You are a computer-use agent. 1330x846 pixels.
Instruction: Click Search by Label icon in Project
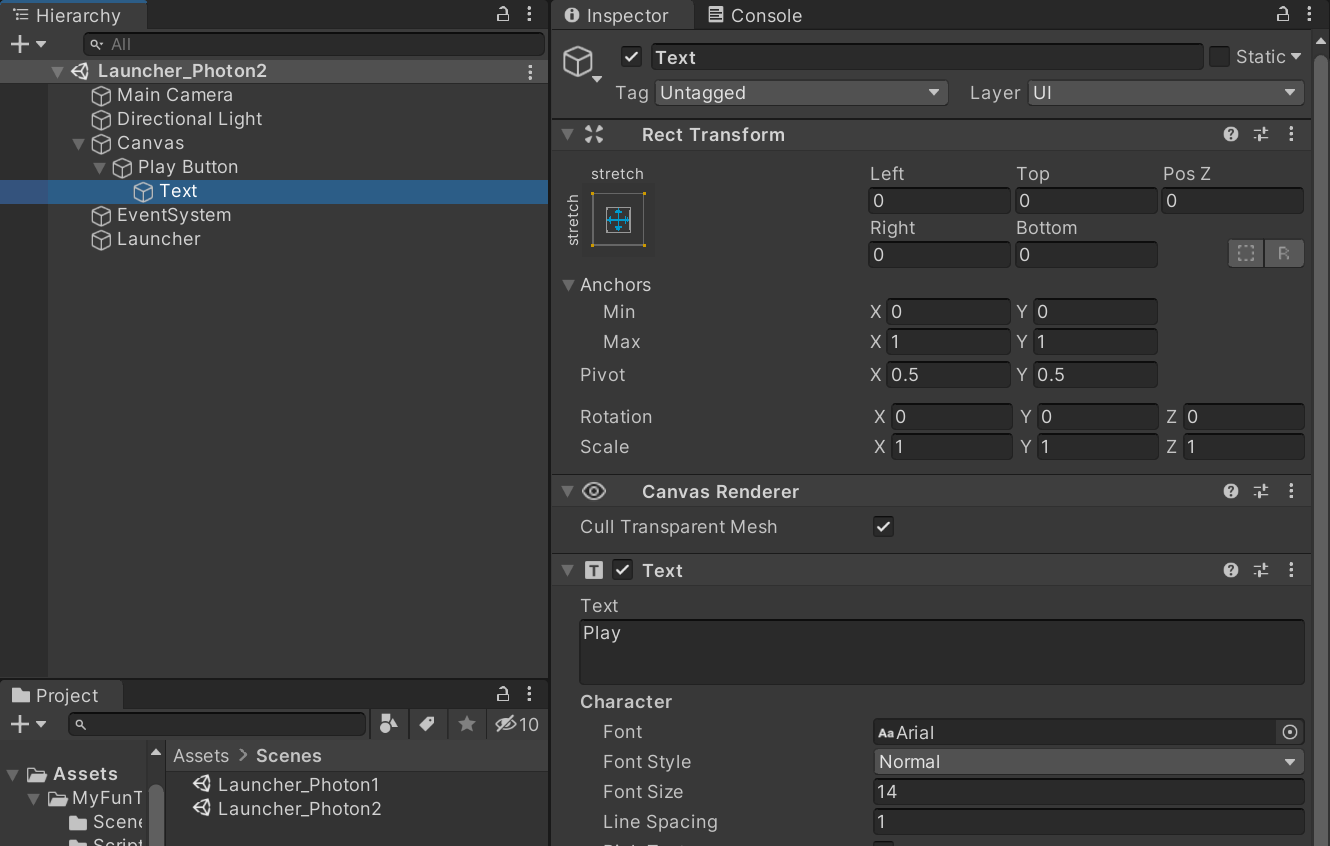click(x=427, y=724)
